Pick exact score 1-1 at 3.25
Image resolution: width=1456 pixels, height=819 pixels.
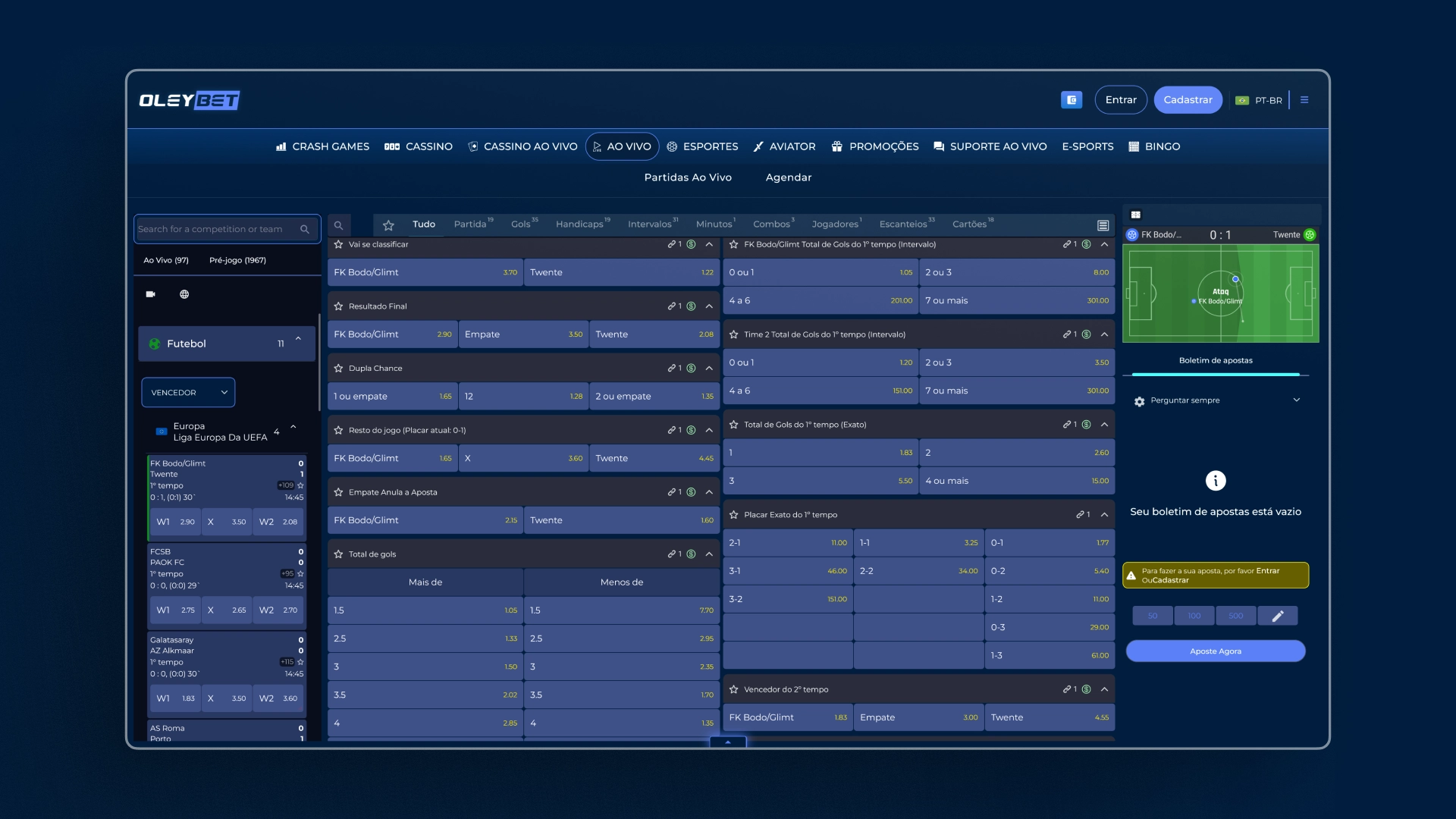[918, 543]
